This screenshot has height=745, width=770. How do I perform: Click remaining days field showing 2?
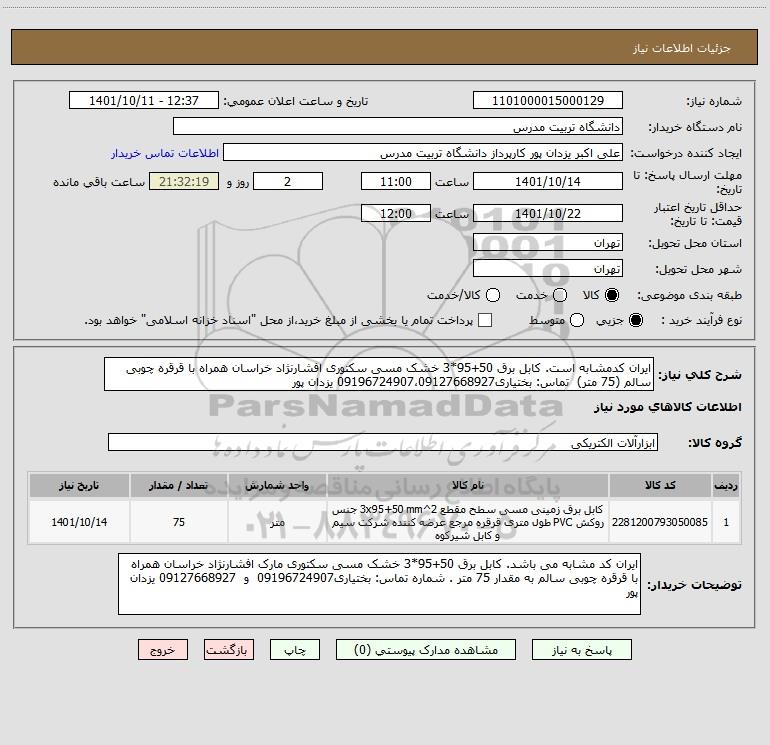tap(288, 181)
